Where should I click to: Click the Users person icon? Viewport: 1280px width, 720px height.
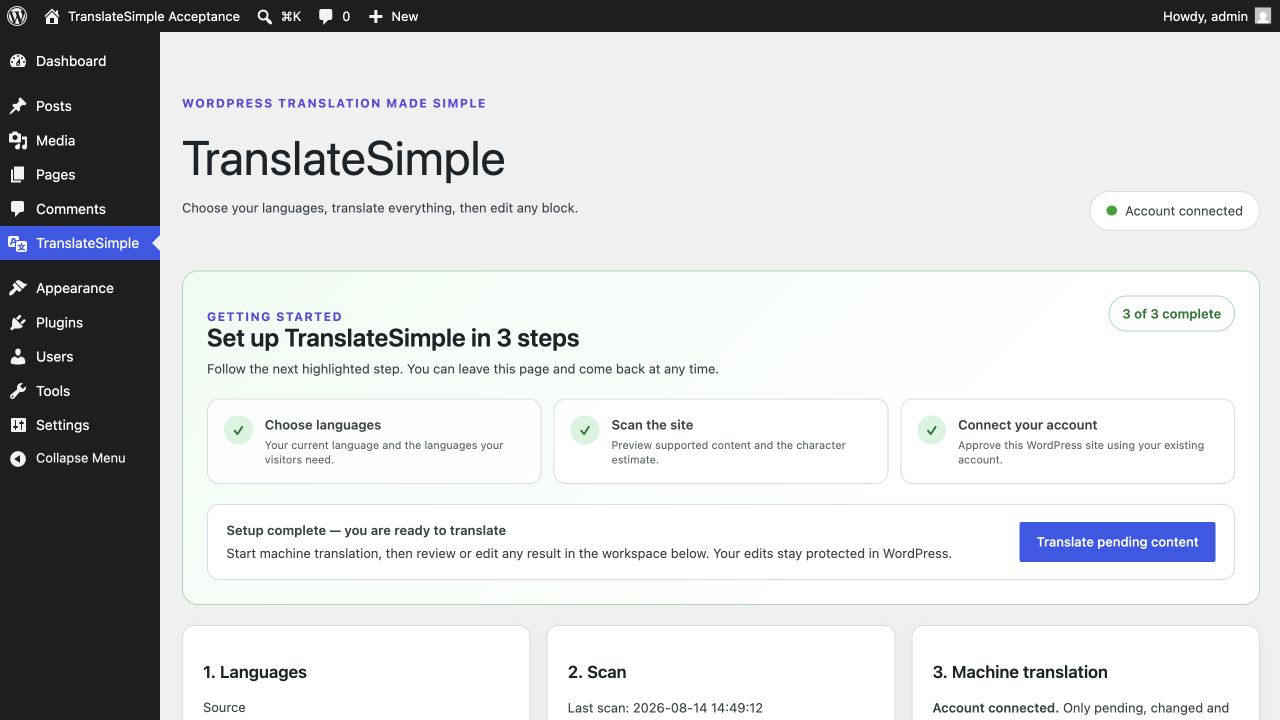(18, 356)
